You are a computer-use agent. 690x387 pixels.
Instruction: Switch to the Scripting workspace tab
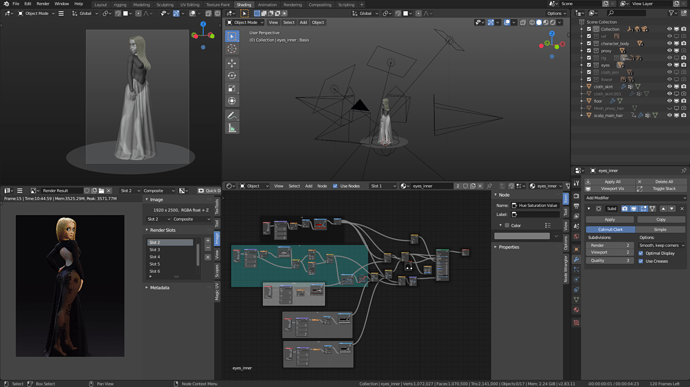coord(346,4)
